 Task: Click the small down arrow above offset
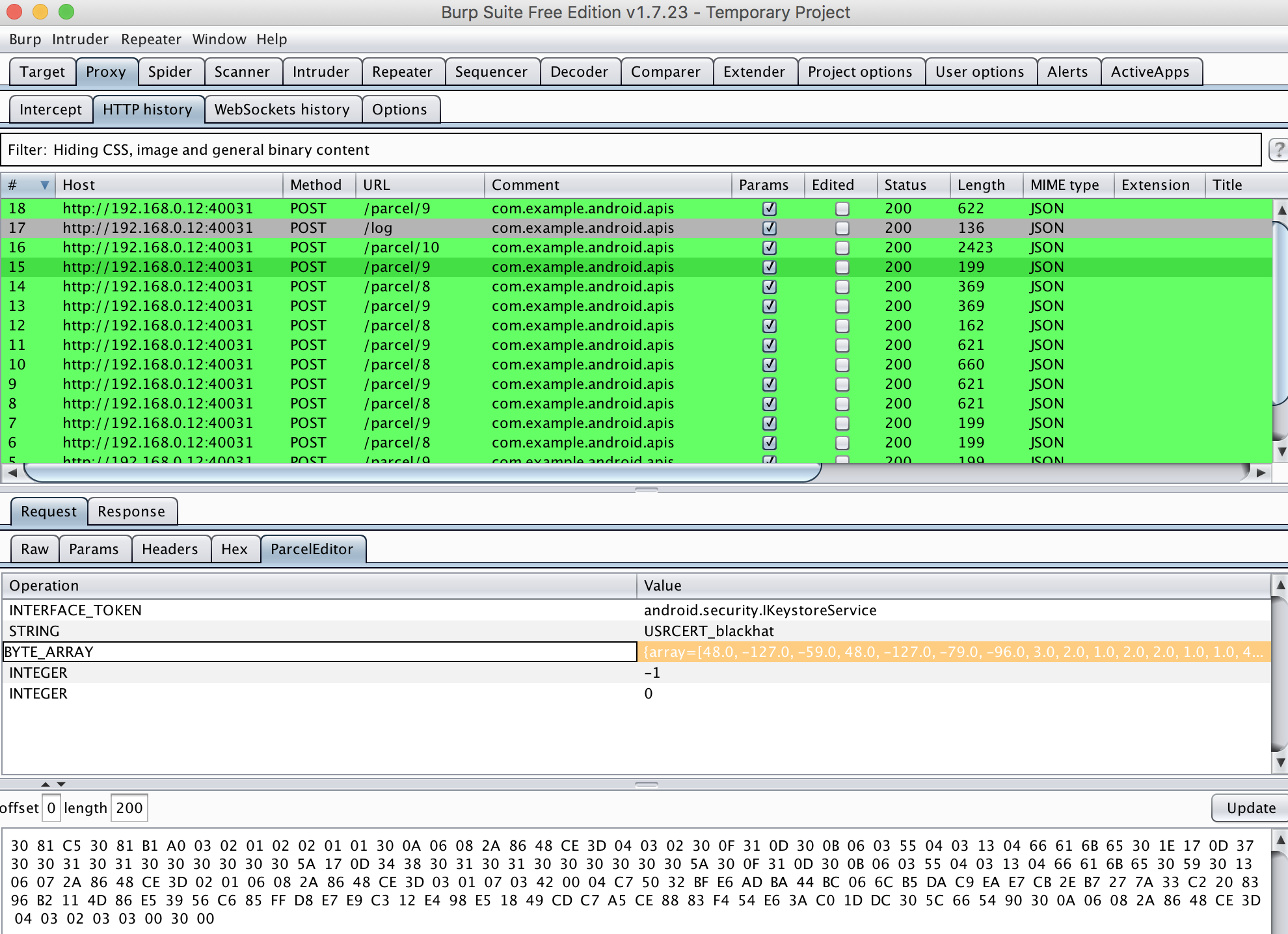pos(61,784)
